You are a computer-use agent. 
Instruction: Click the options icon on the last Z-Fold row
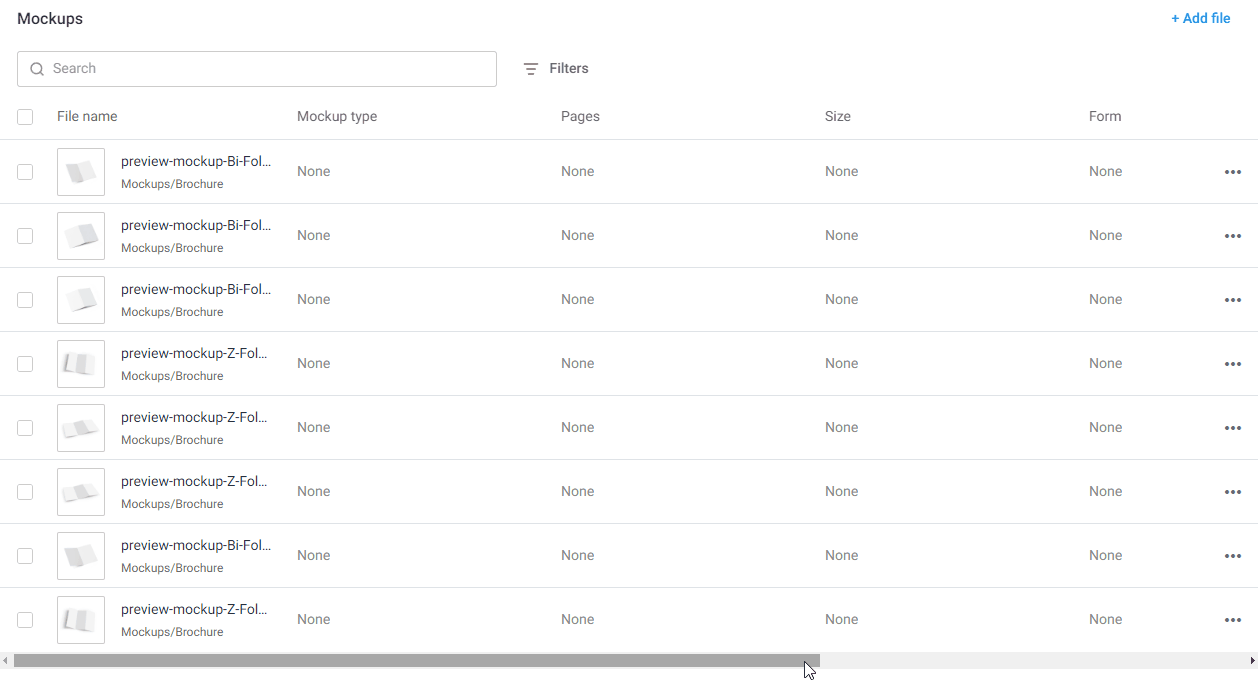tap(1232, 620)
